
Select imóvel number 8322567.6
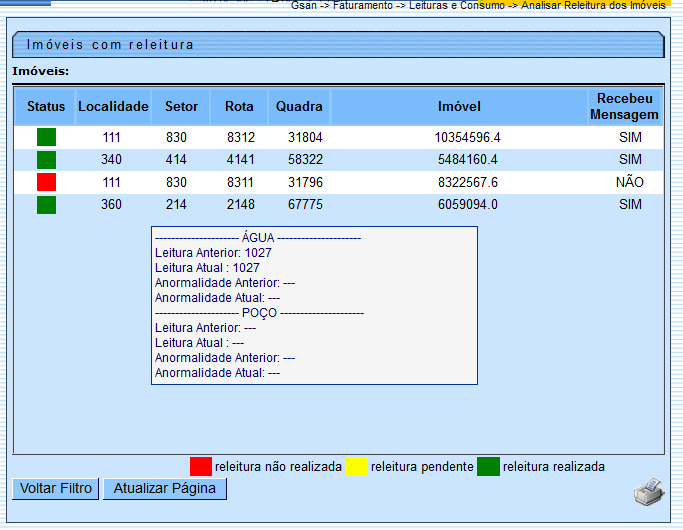click(467, 182)
